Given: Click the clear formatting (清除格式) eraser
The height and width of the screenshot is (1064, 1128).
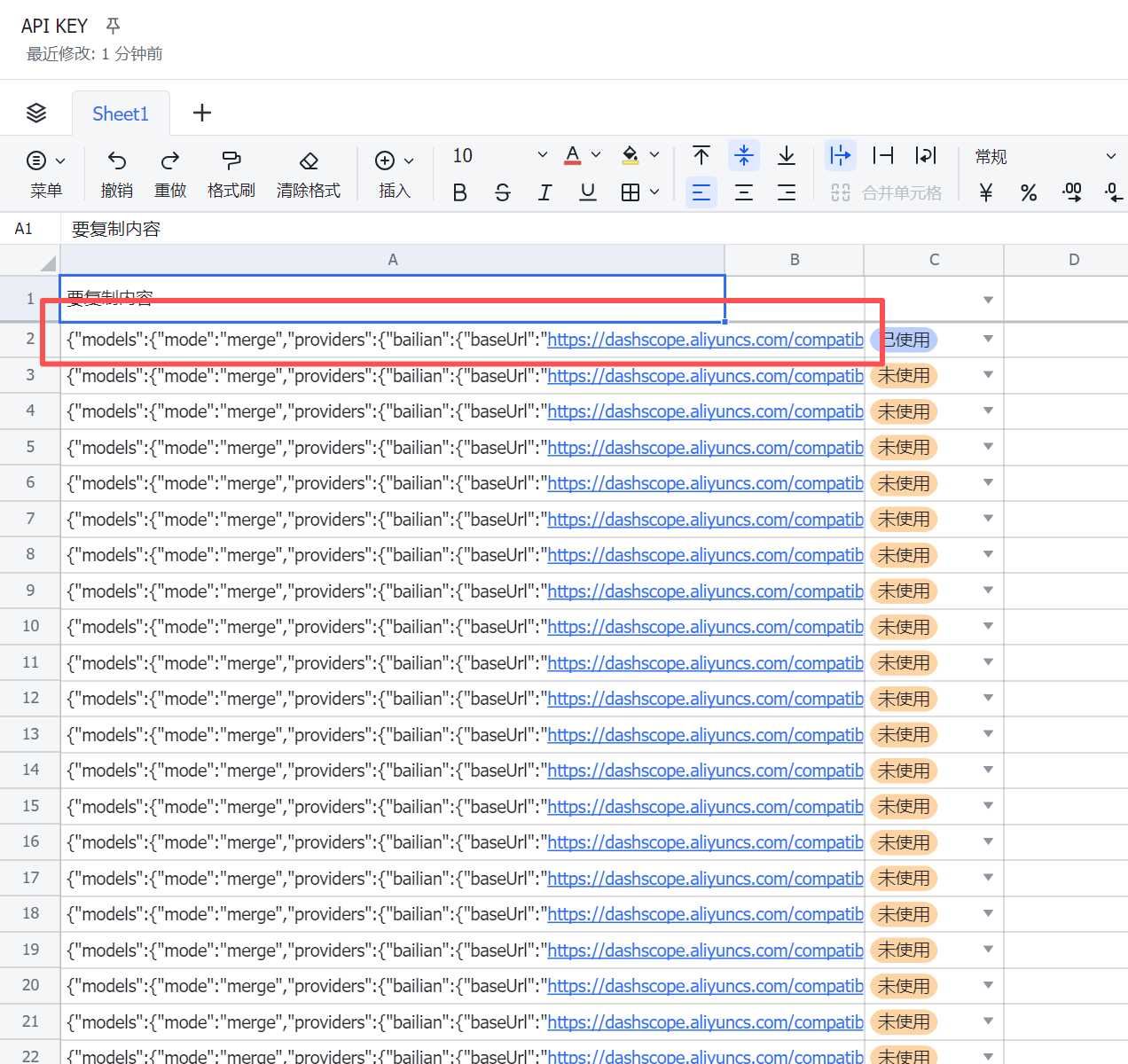Looking at the screenshot, I should [309, 160].
